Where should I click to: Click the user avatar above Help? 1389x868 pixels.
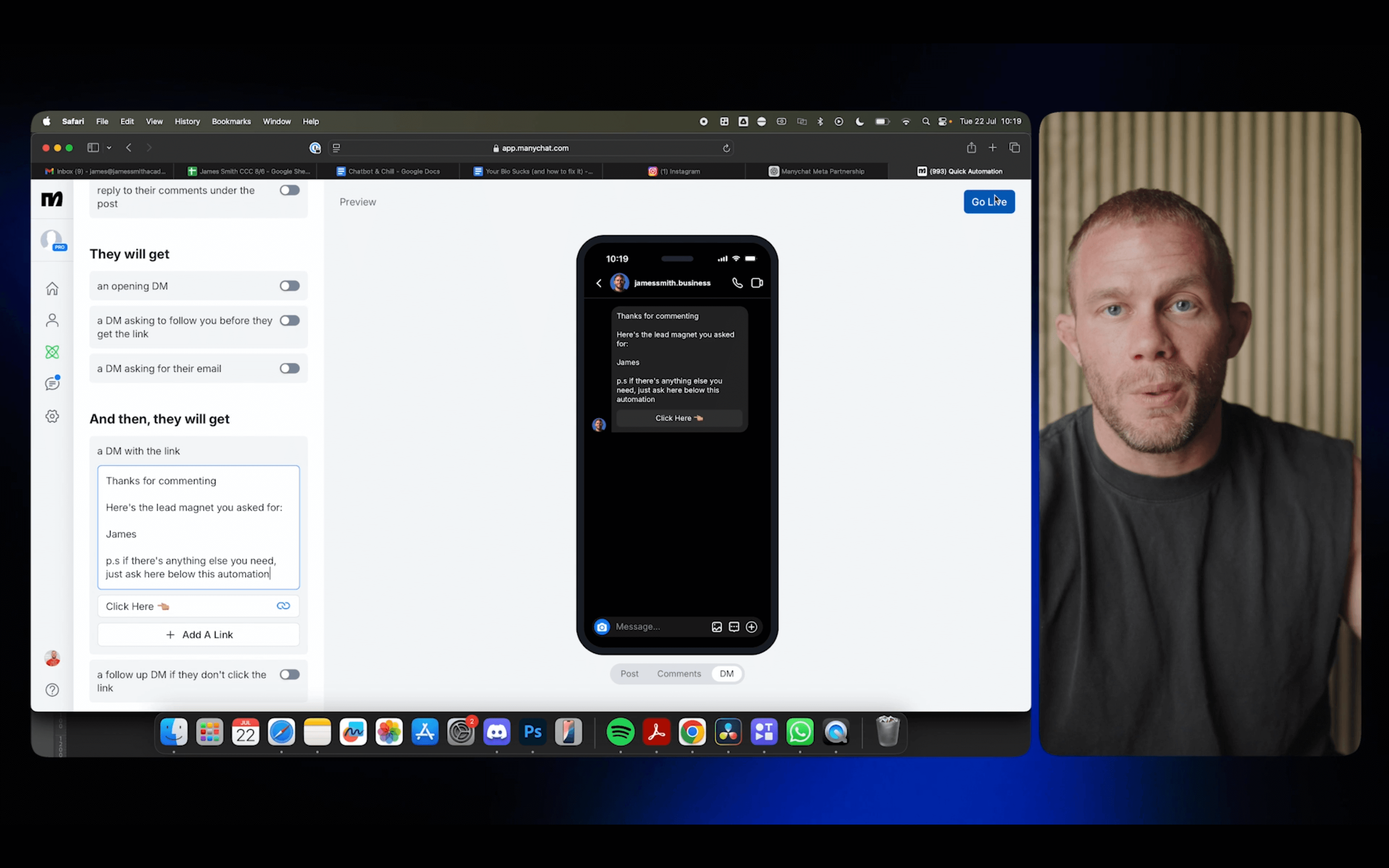point(52,659)
